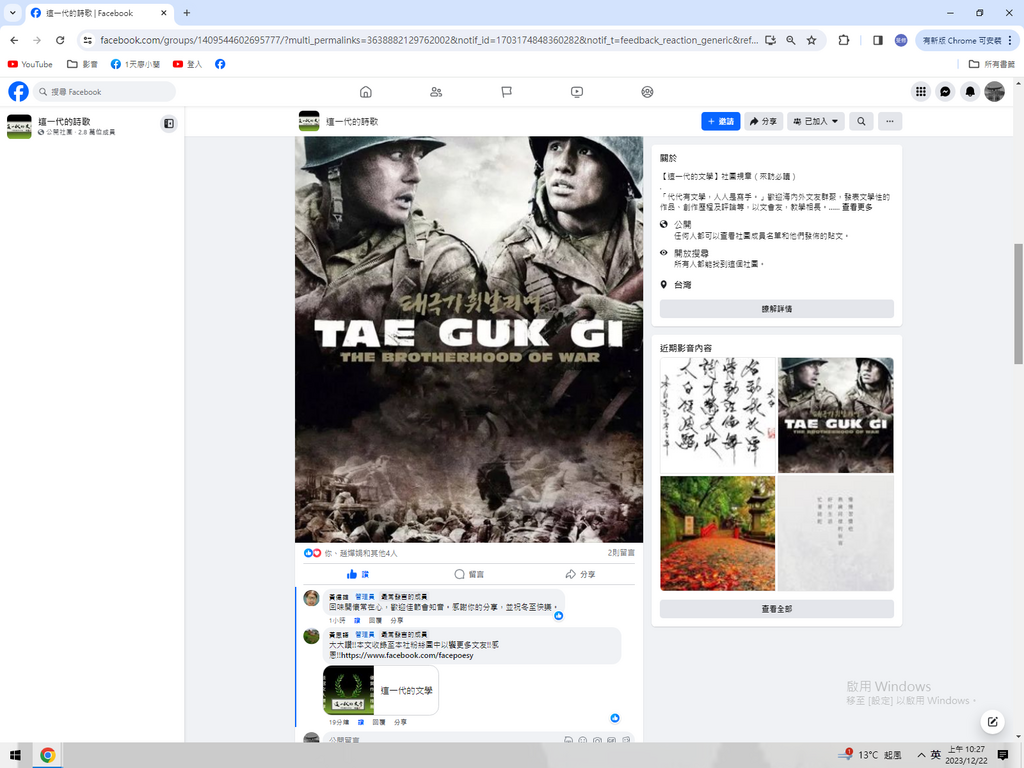Switch to the Watch video tab

pos(577,92)
